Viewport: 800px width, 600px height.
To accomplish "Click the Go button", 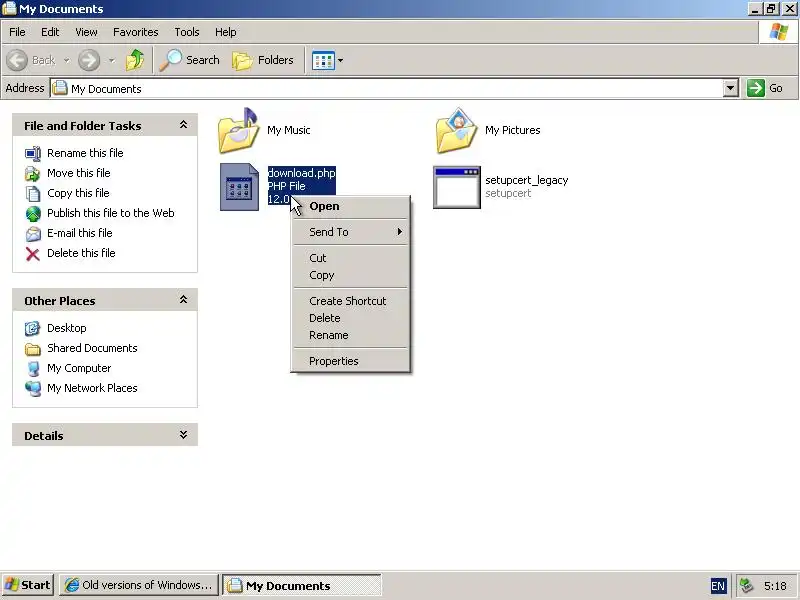I will pyautogui.click(x=764, y=88).
